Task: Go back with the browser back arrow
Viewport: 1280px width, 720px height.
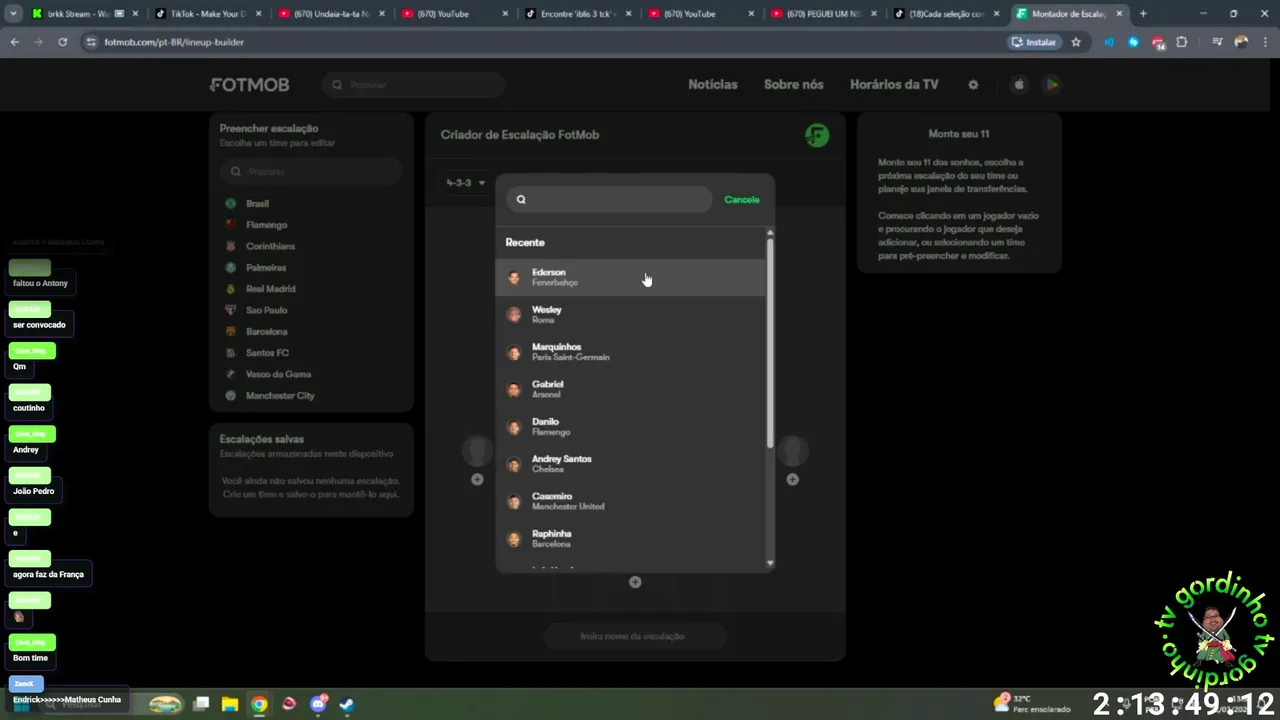Action: 15,42
